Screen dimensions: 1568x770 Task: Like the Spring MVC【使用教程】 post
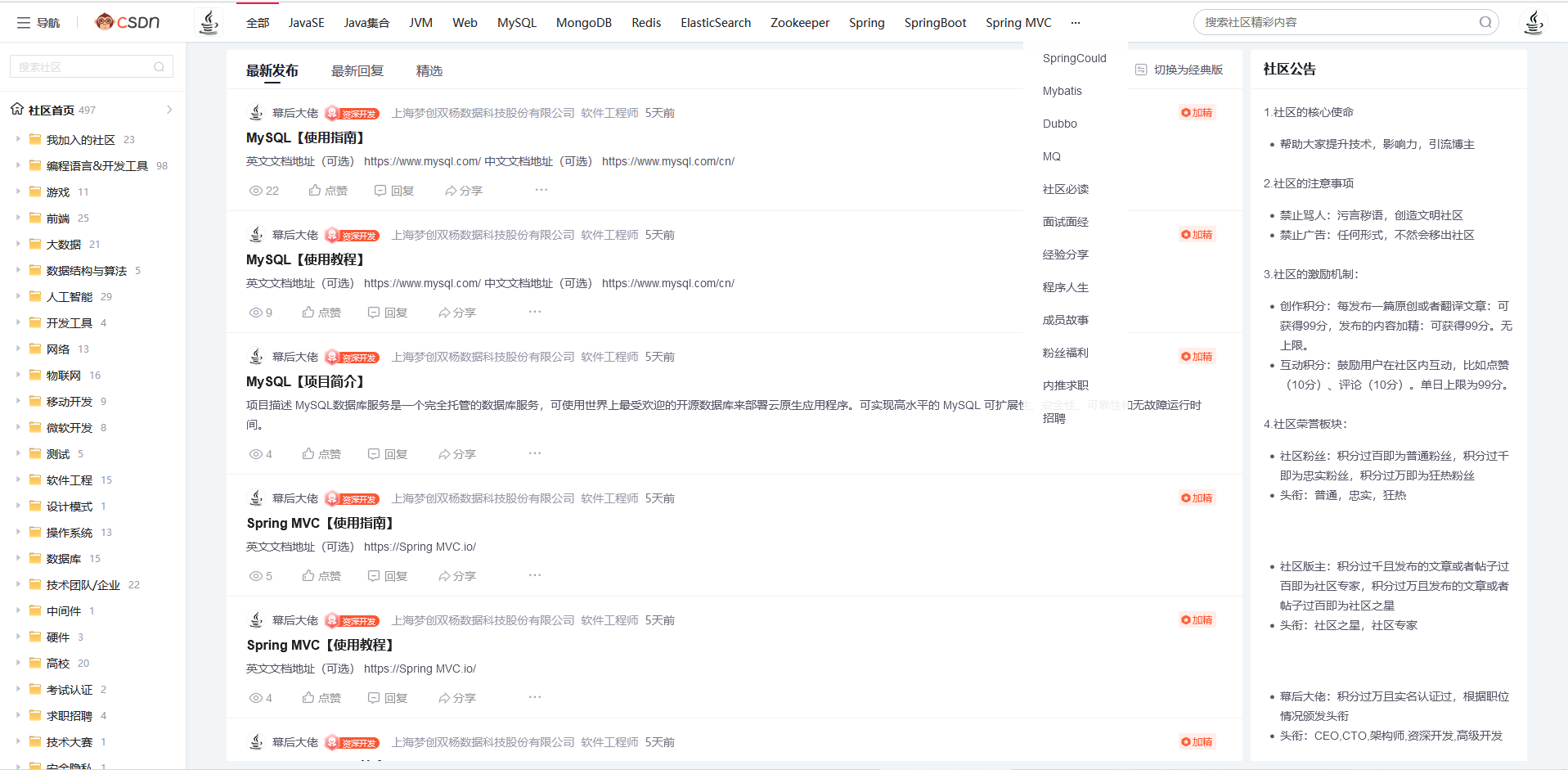[x=321, y=697]
